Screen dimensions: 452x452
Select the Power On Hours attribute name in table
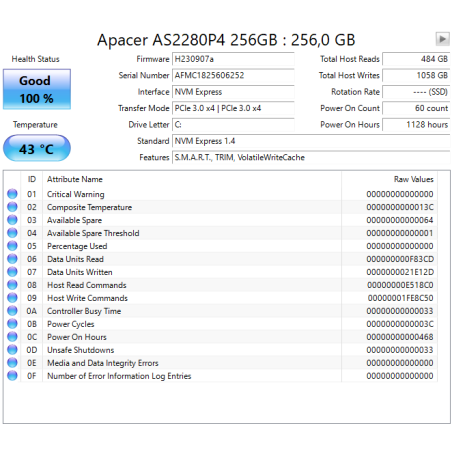click(77, 337)
